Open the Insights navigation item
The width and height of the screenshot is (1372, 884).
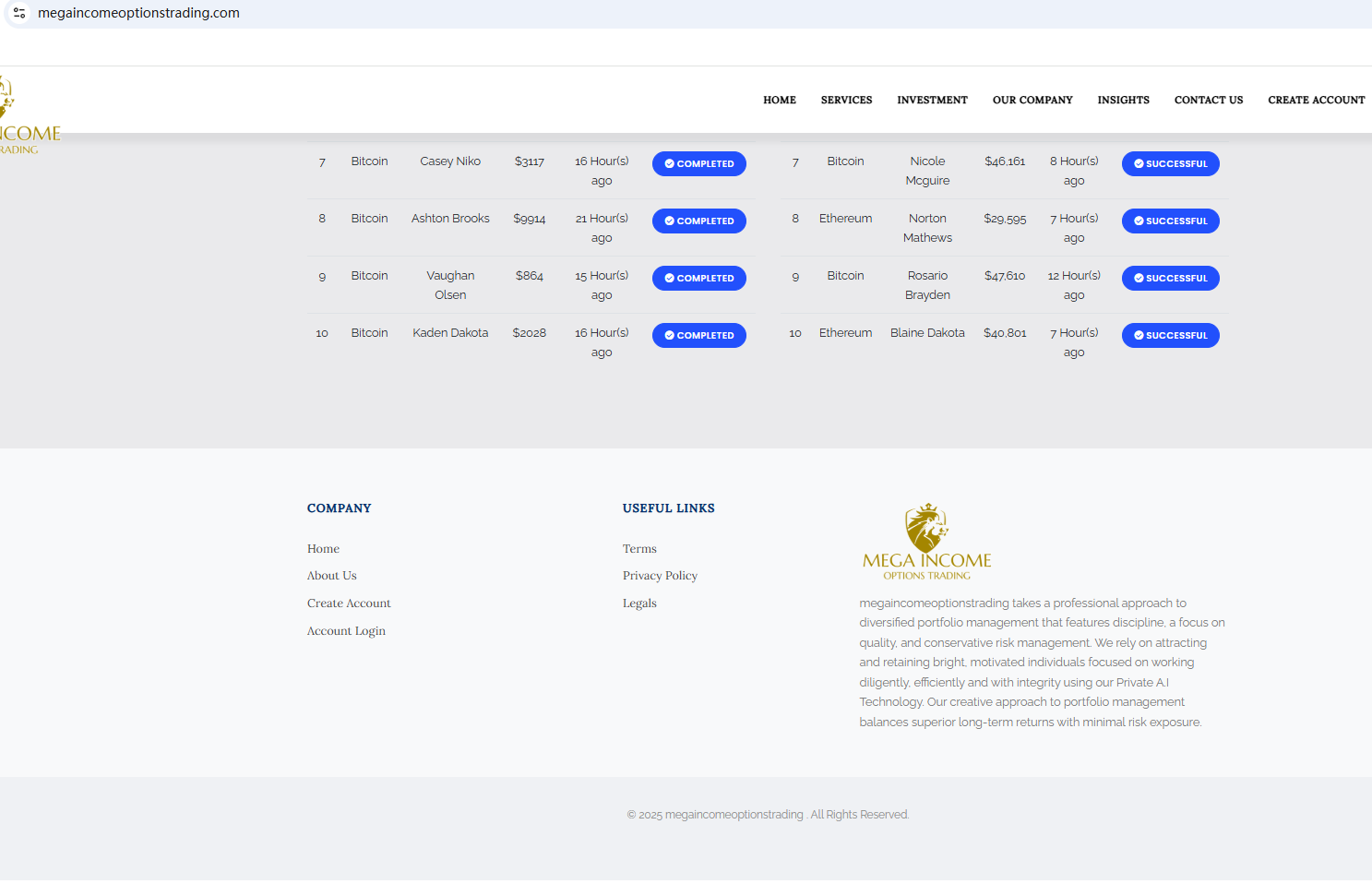pos(1123,101)
